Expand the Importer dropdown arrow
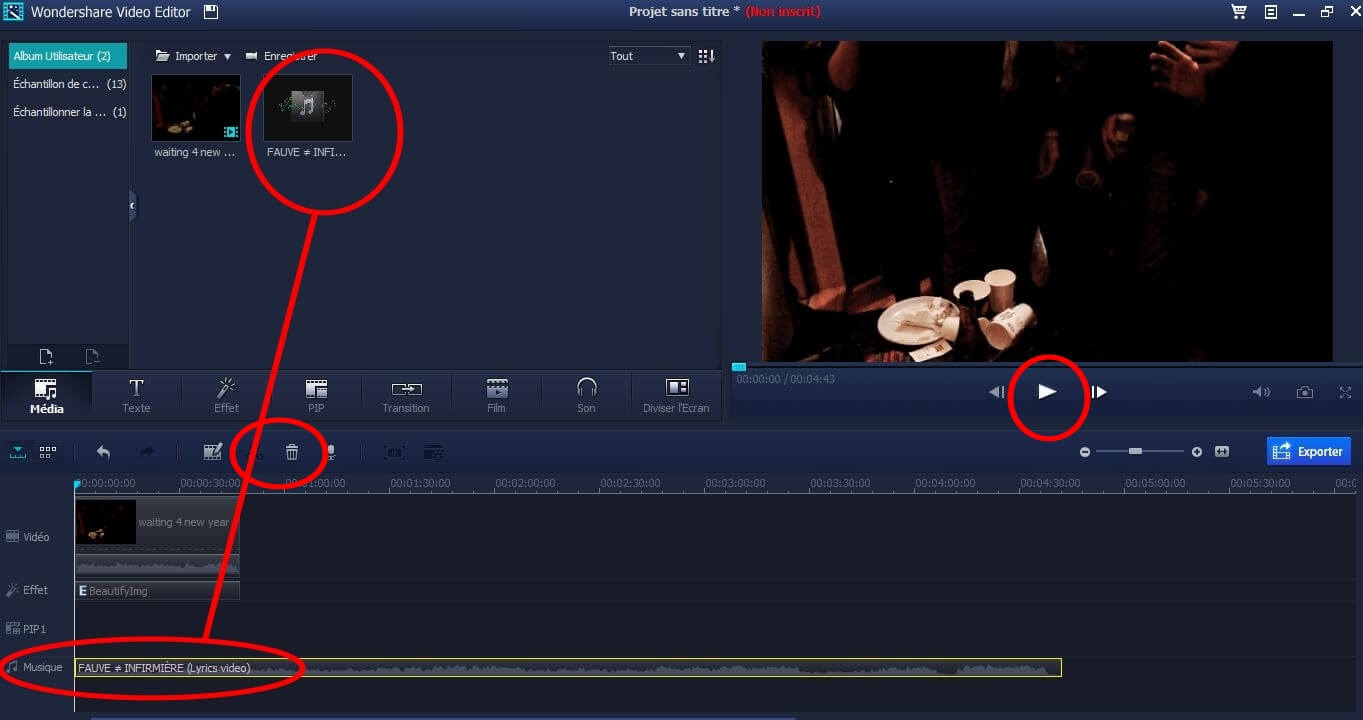Viewport: 1363px width, 720px height. pyautogui.click(x=227, y=57)
